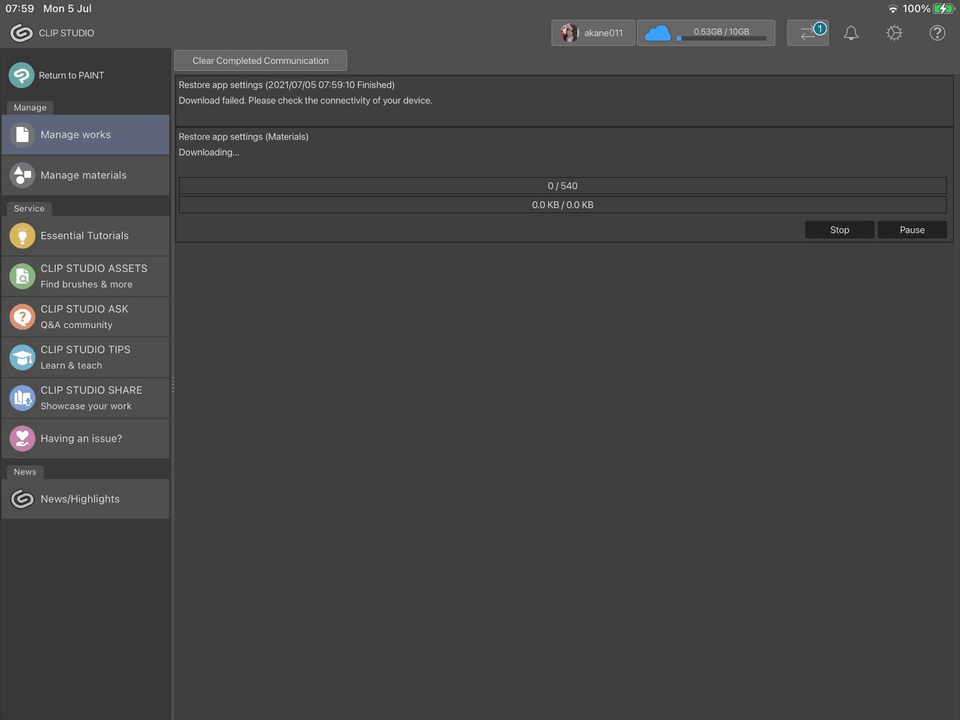Click Clear Completed Communication button
This screenshot has width=960, height=720.
[x=261, y=61]
